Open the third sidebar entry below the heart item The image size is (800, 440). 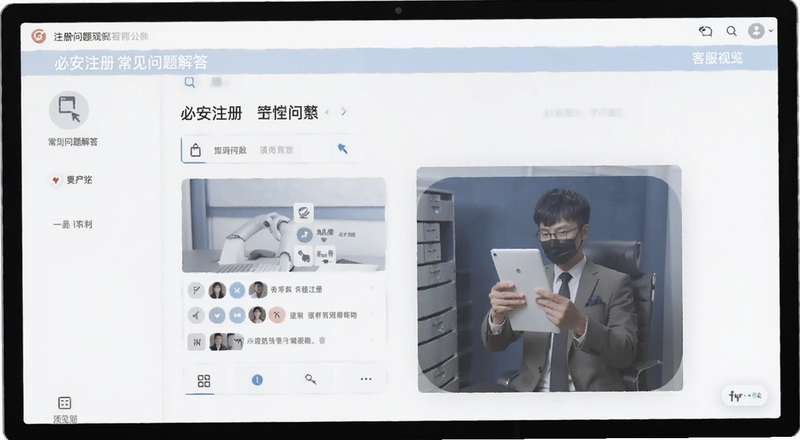pos(73,224)
